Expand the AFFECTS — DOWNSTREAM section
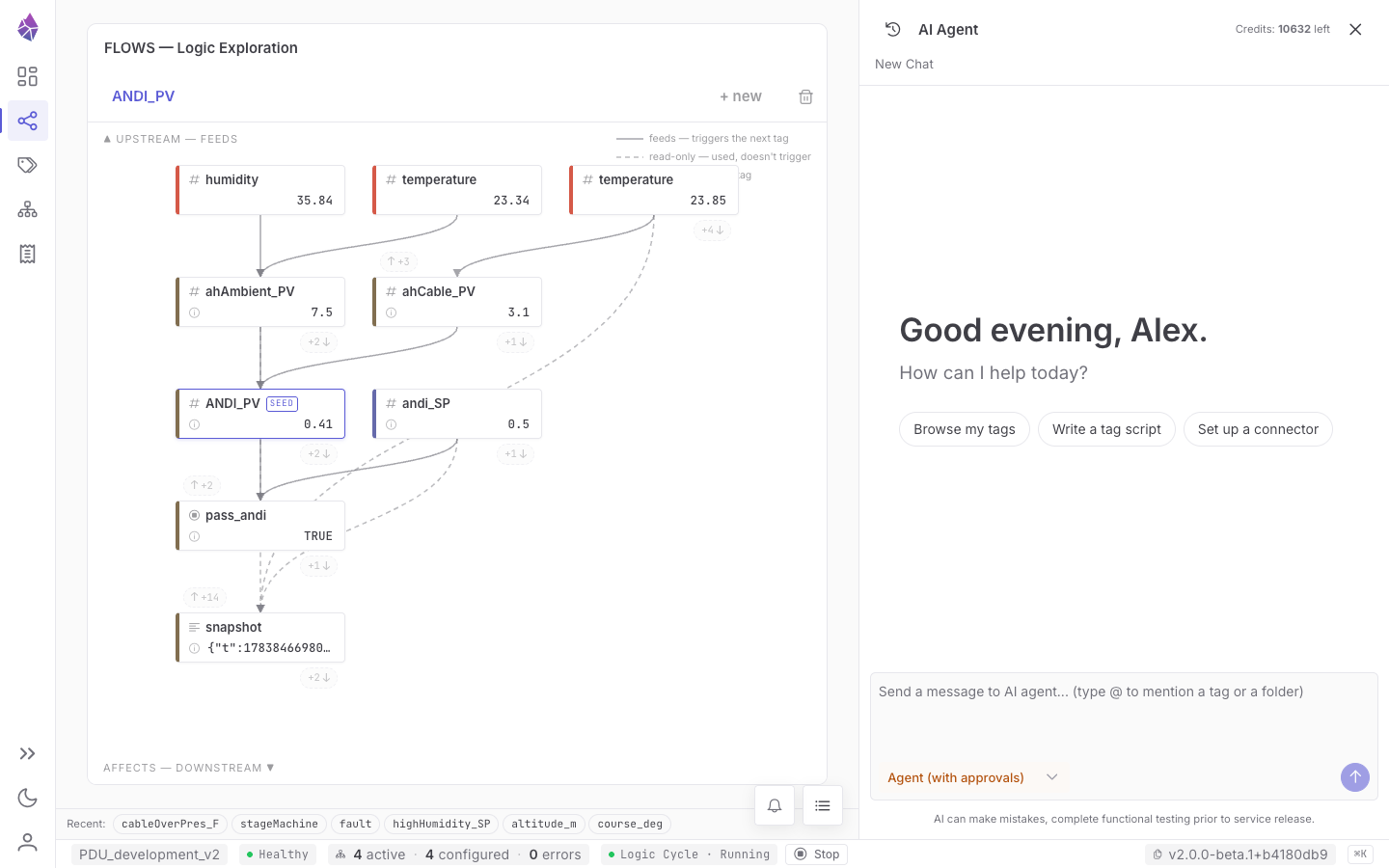 189,768
